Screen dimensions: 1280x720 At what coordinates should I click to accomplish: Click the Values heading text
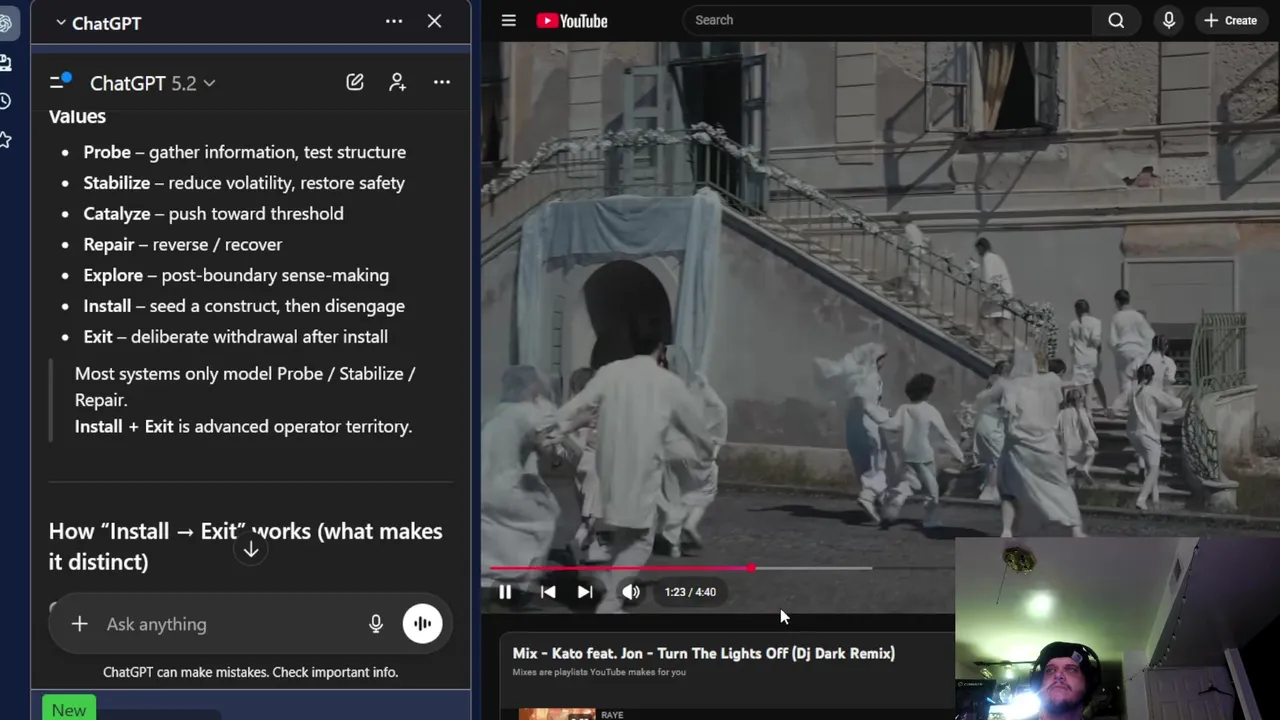[77, 116]
